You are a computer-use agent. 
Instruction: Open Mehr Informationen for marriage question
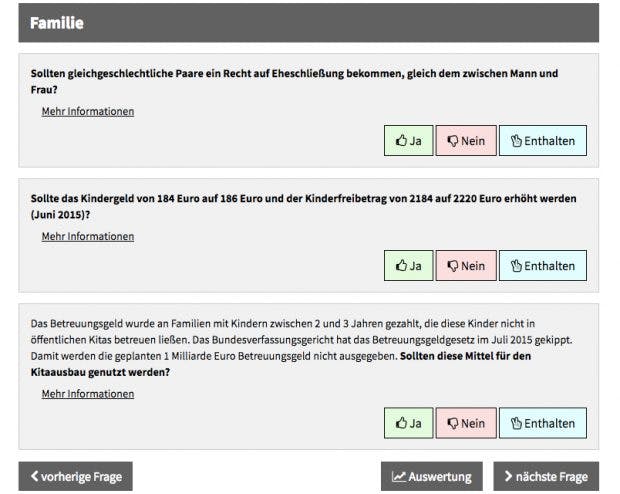point(88,112)
